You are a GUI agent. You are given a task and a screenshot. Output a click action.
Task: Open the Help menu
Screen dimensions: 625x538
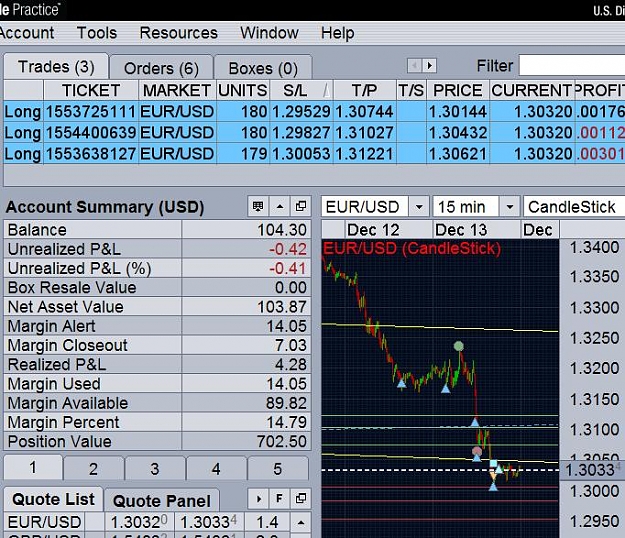pyautogui.click(x=338, y=33)
